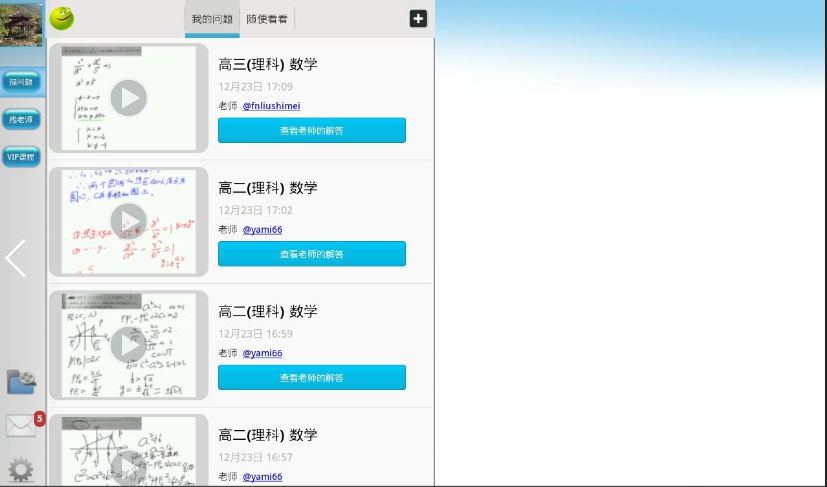Play the video dated 12月23日 17:02

pyautogui.click(x=129, y=221)
